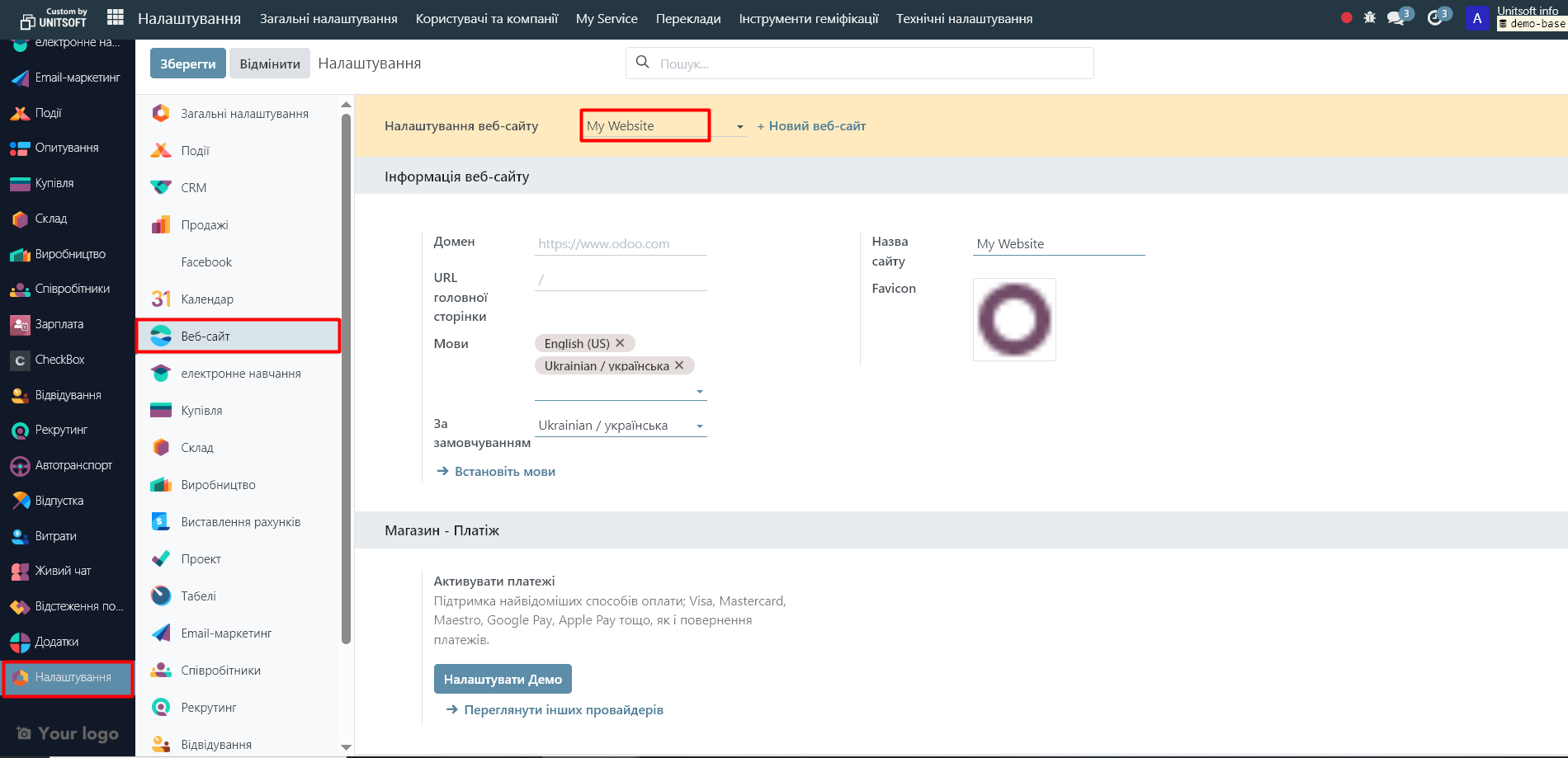This screenshot has width=1568, height=758.
Task: Click the search magnifier icon
Action: 643,63
